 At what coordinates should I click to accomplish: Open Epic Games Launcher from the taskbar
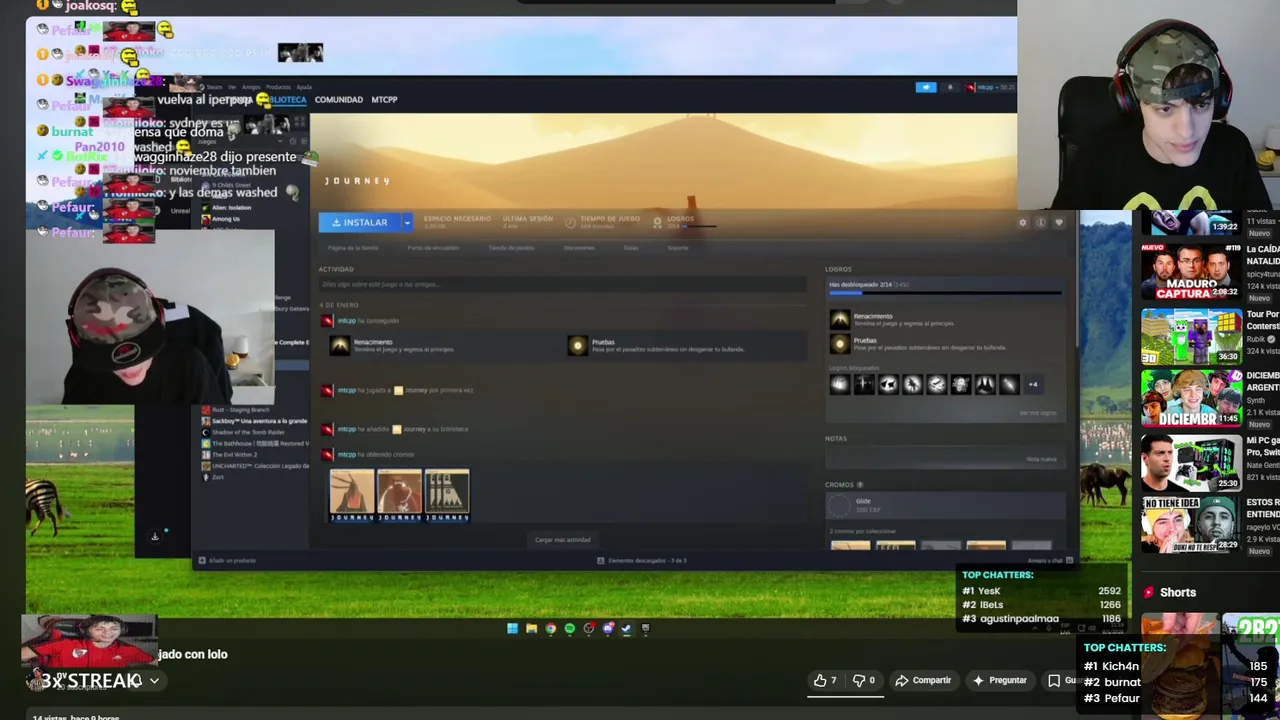point(645,628)
